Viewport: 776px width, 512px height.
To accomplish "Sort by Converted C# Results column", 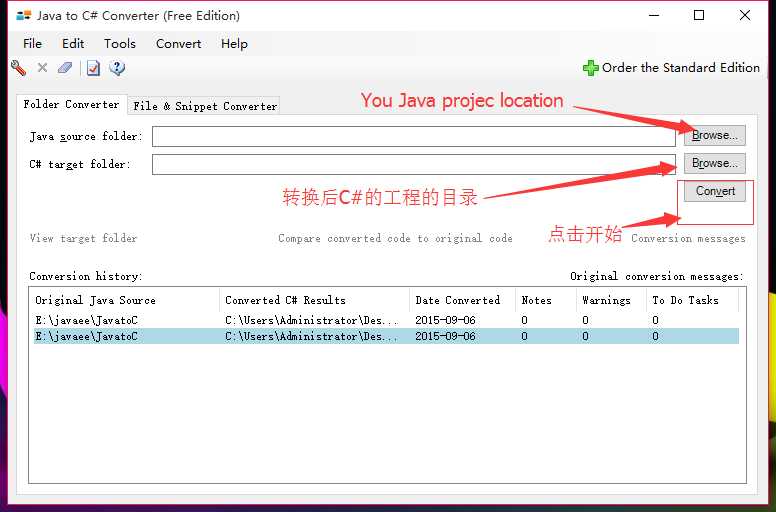I will [314, 300].
